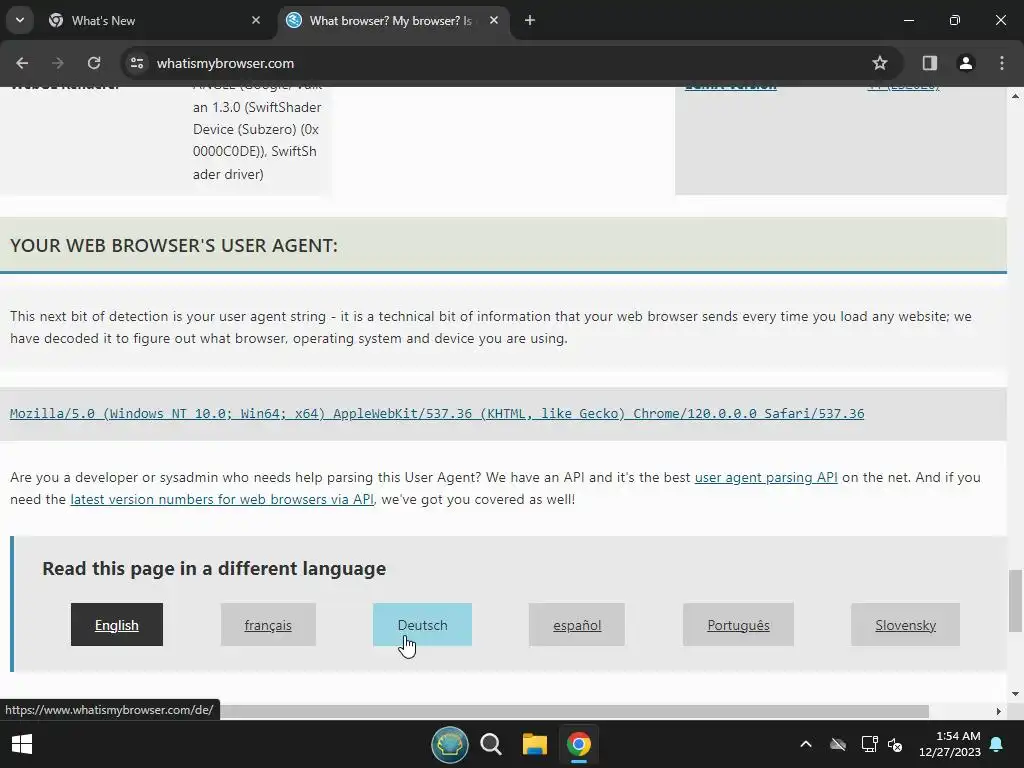1024x768 pixels.
Task: Click the cloud sync tray icon
Action: [x=838, y=744]
